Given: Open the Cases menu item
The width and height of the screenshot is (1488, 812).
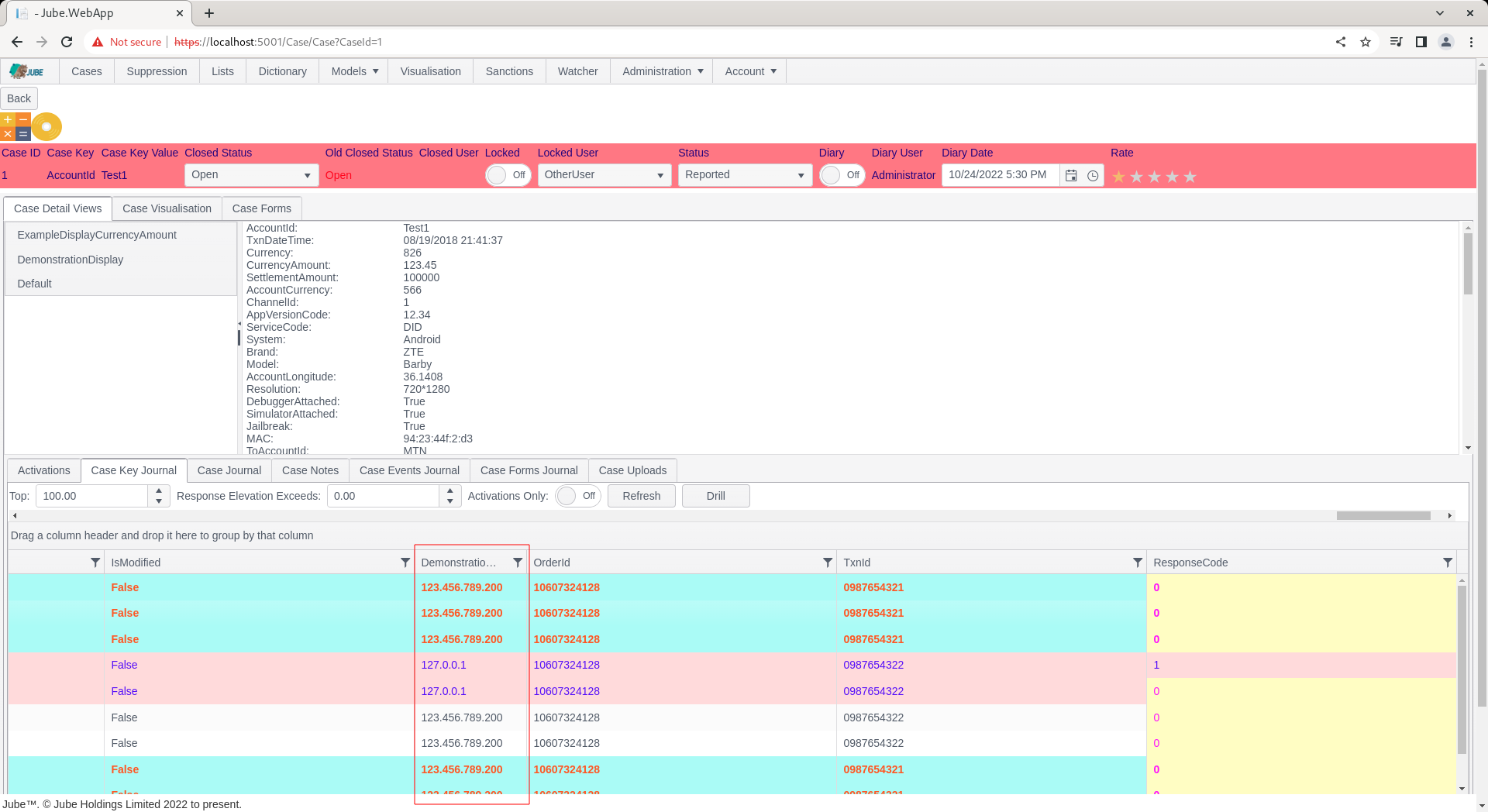Looking at the screenshot, I should pos(87,71).
